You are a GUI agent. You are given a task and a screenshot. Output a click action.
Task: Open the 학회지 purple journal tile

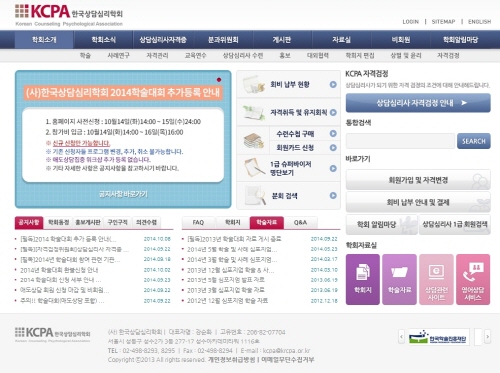(363, 279)
